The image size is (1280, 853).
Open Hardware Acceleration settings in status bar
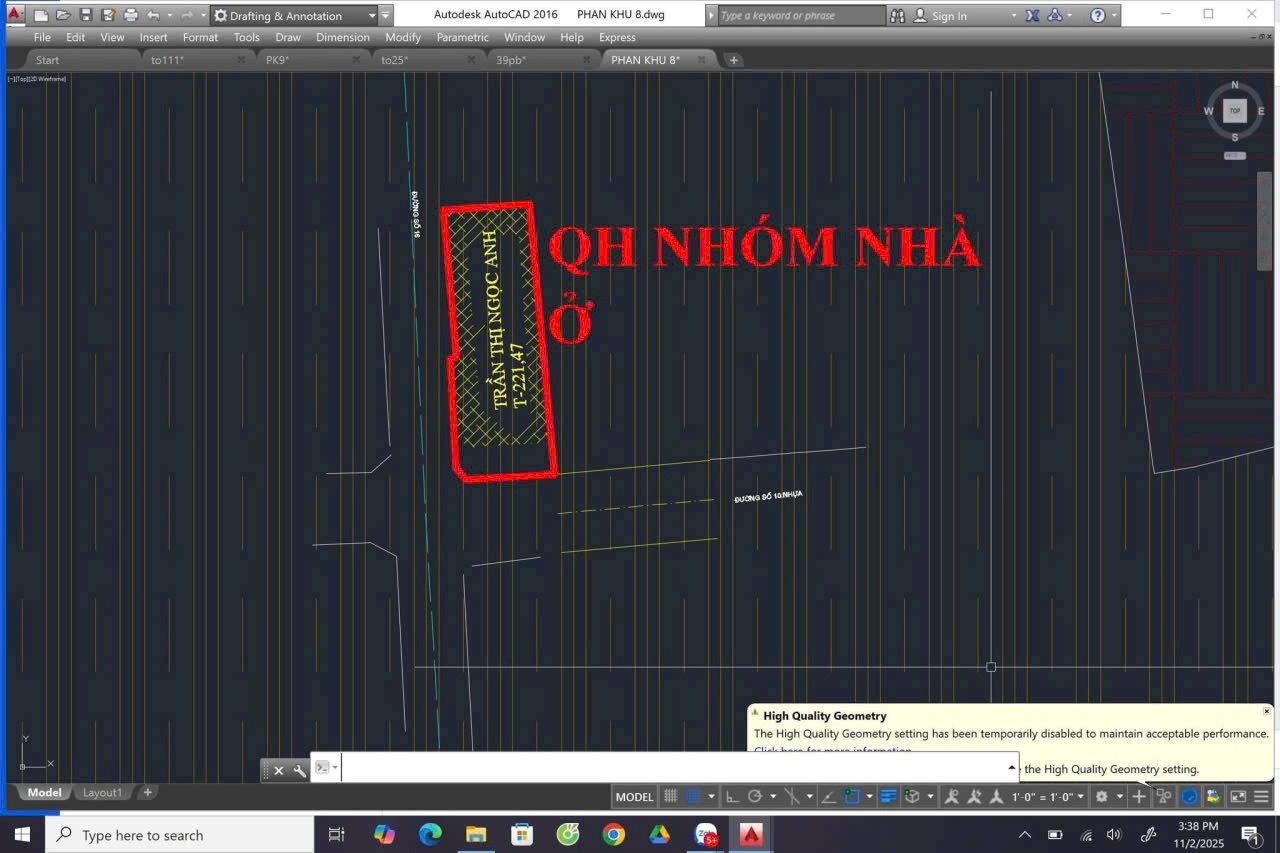pyautogui.click(x=1190, y=796)
